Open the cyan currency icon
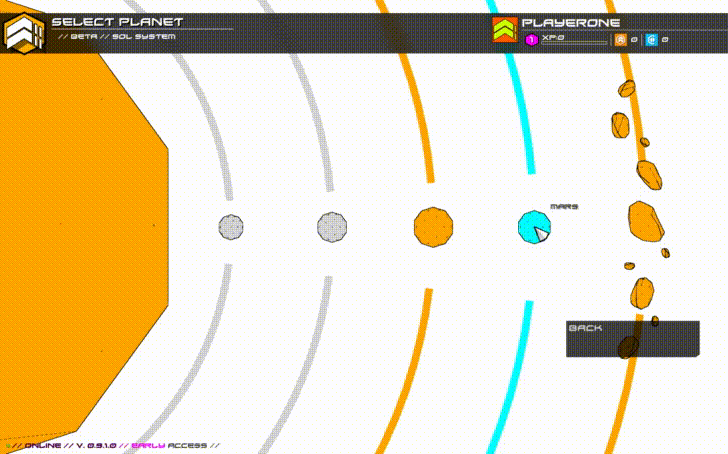 (652, 40)
